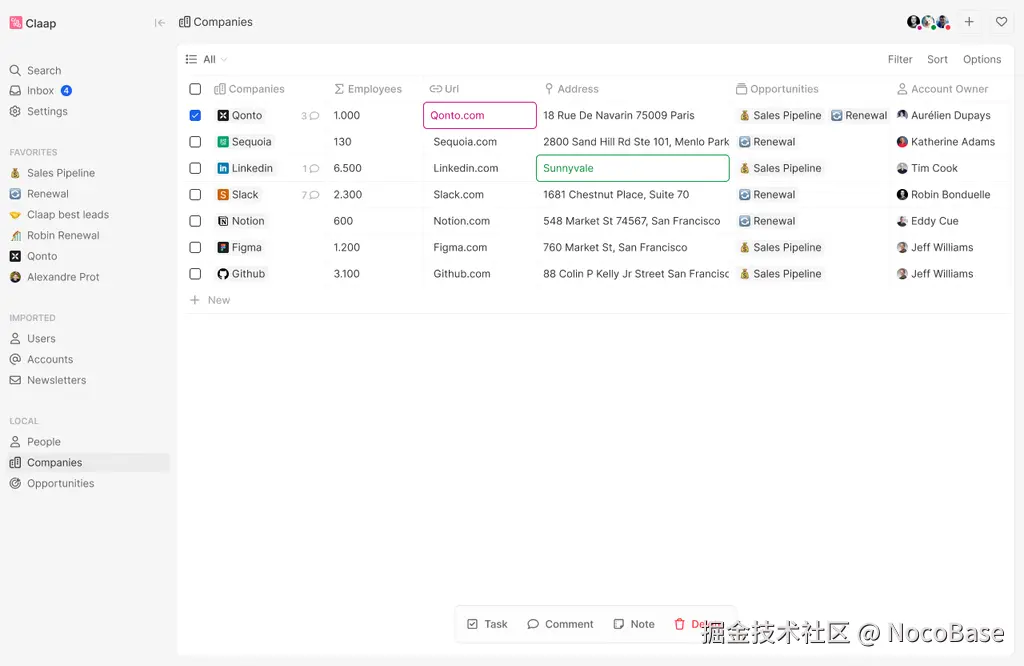Click the list view icon beside All
Viewport: 1024px width, 666px height.
coord(191,59)
